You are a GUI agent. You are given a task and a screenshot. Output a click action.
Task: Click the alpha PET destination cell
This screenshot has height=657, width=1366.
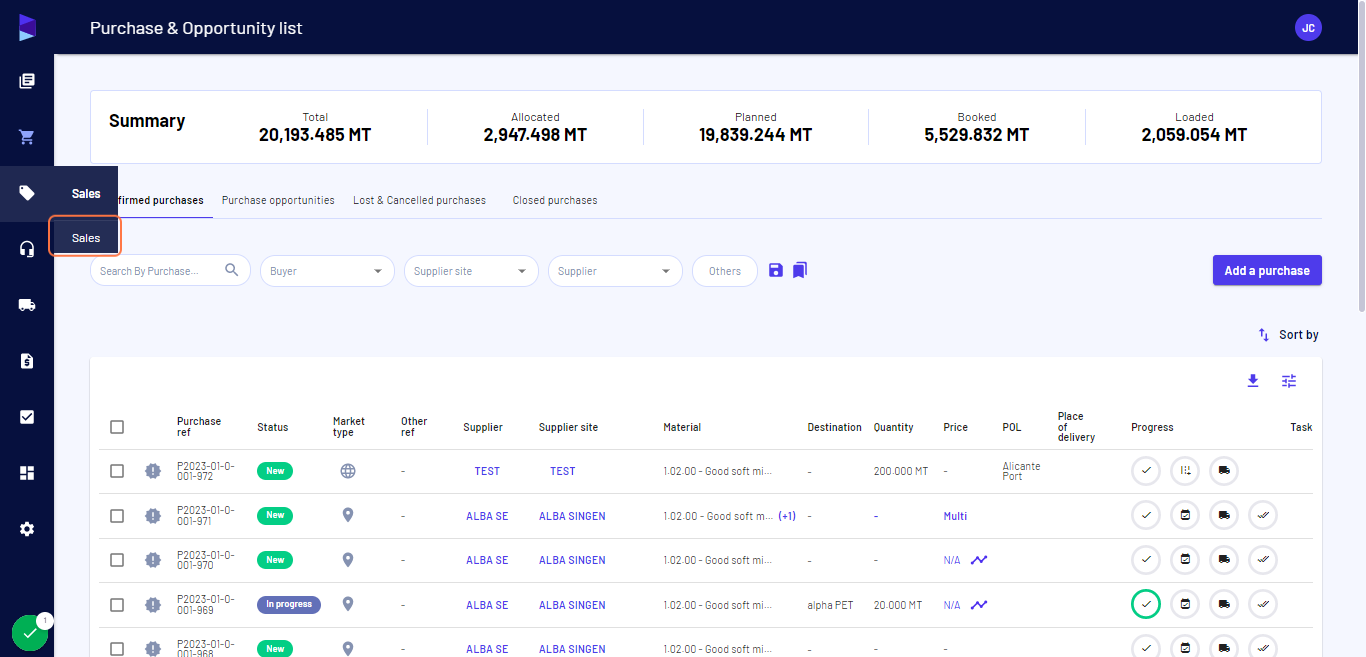tap(831, 605)
